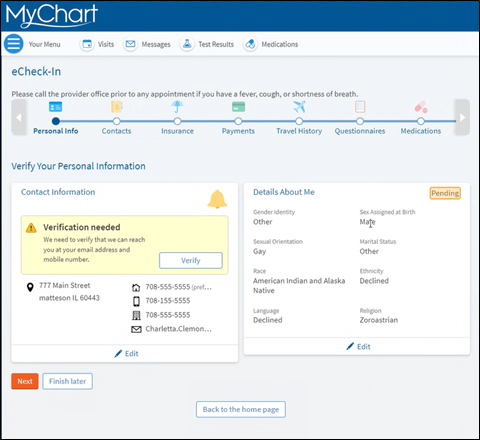
Task: Open the Medications pill icon in top bar
Action: [x=250, y=44]
